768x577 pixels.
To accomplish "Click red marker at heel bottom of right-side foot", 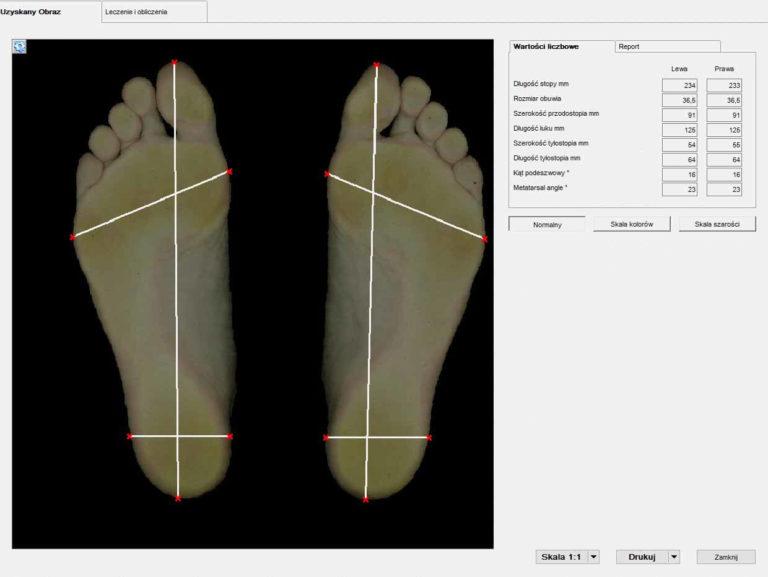I will 365,500.
